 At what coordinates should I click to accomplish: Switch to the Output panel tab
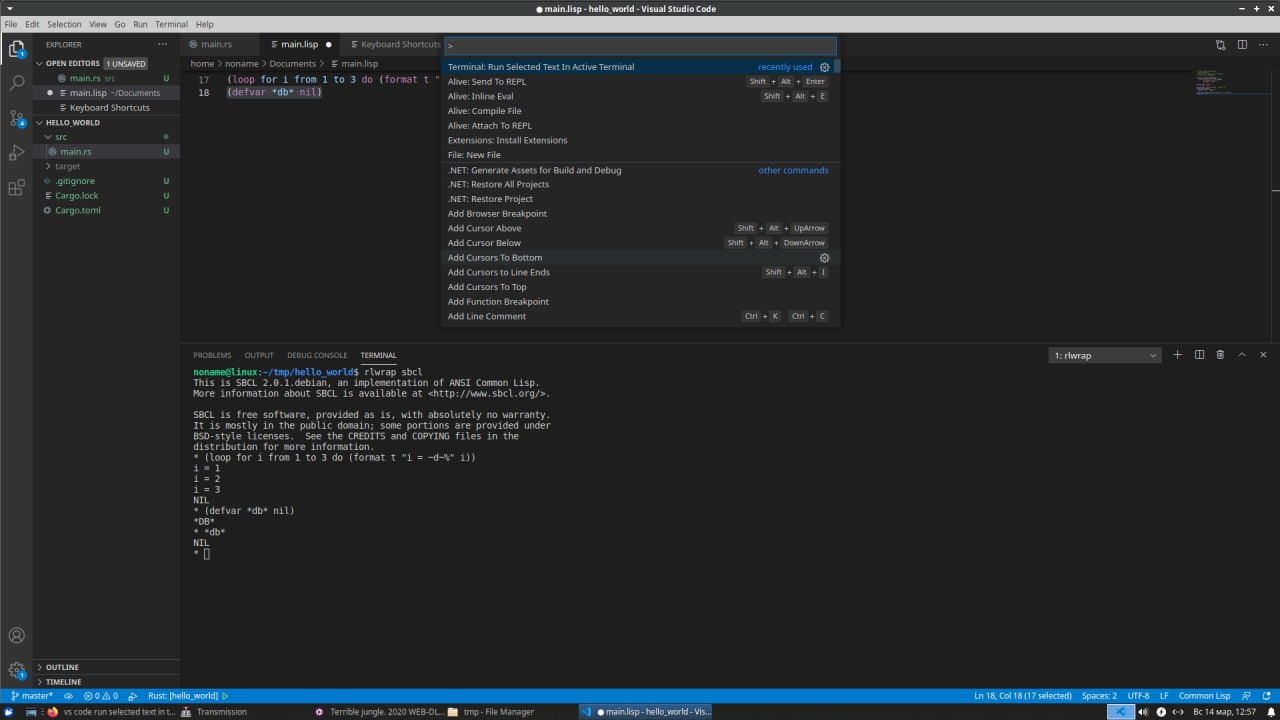coord(259,355)
